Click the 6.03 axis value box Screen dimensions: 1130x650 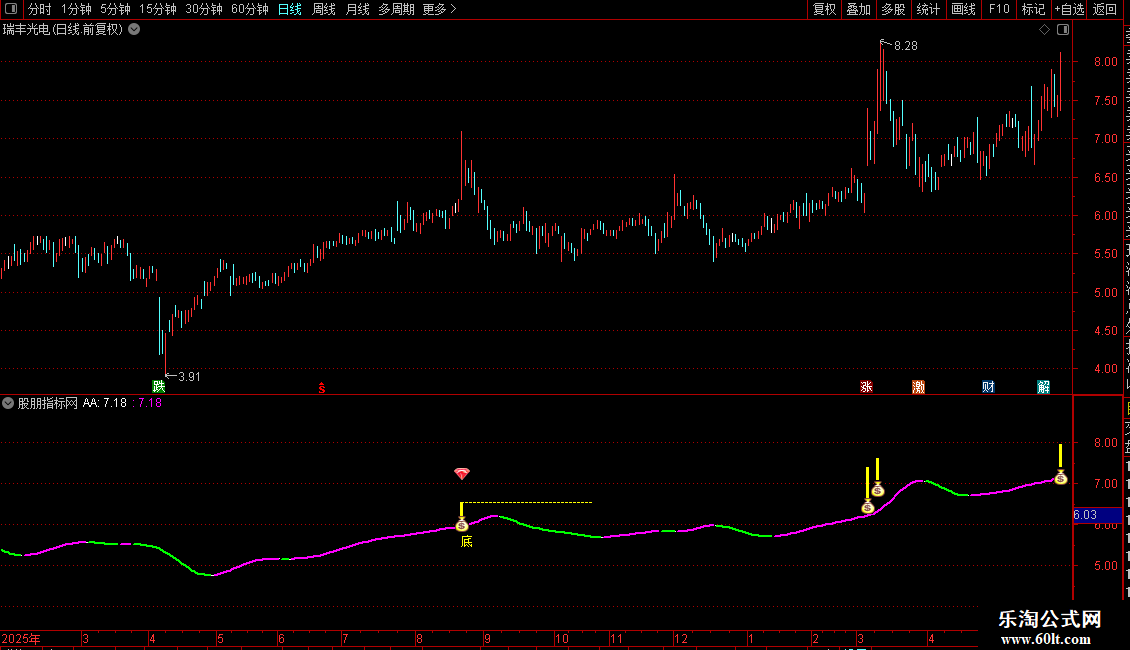(1097, 515)
